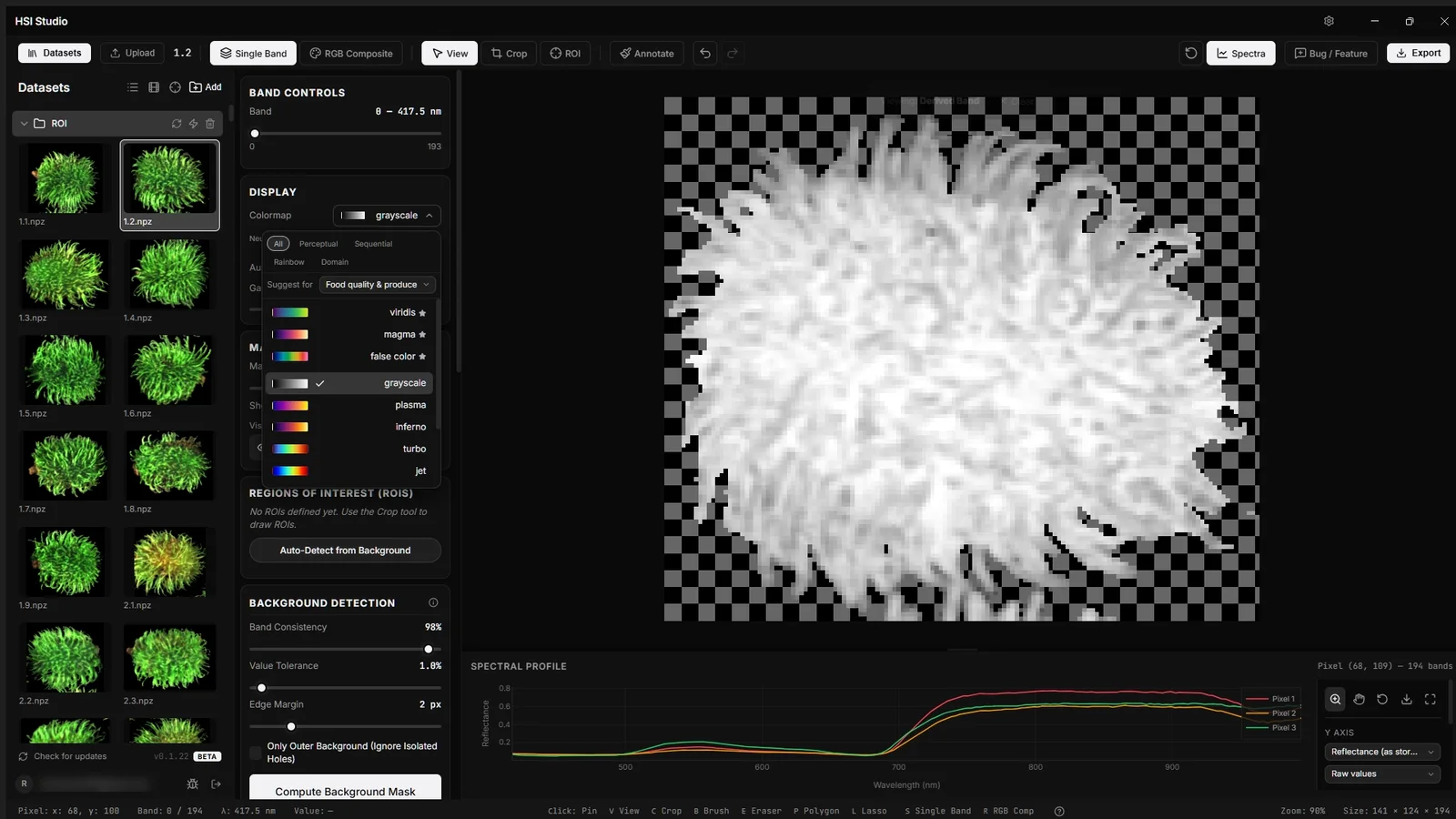Open the bug report icon near user

pos(192,784)
